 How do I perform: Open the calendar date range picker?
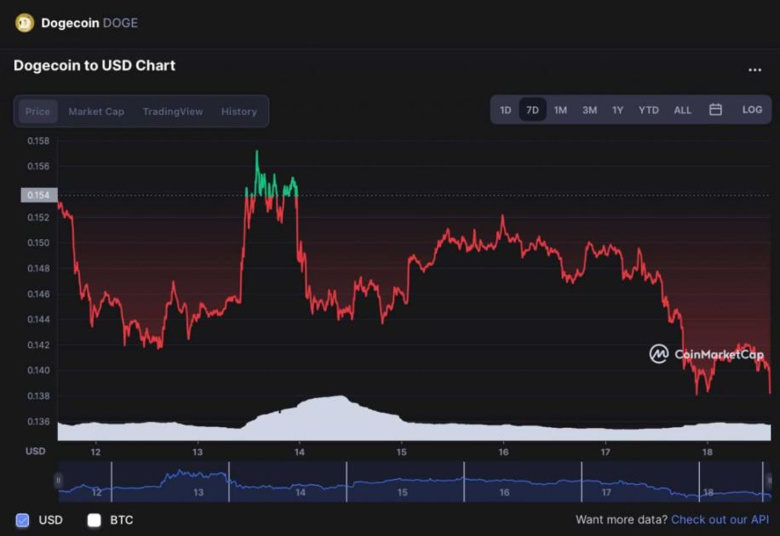pyautogui.click(x=715, y=109)
